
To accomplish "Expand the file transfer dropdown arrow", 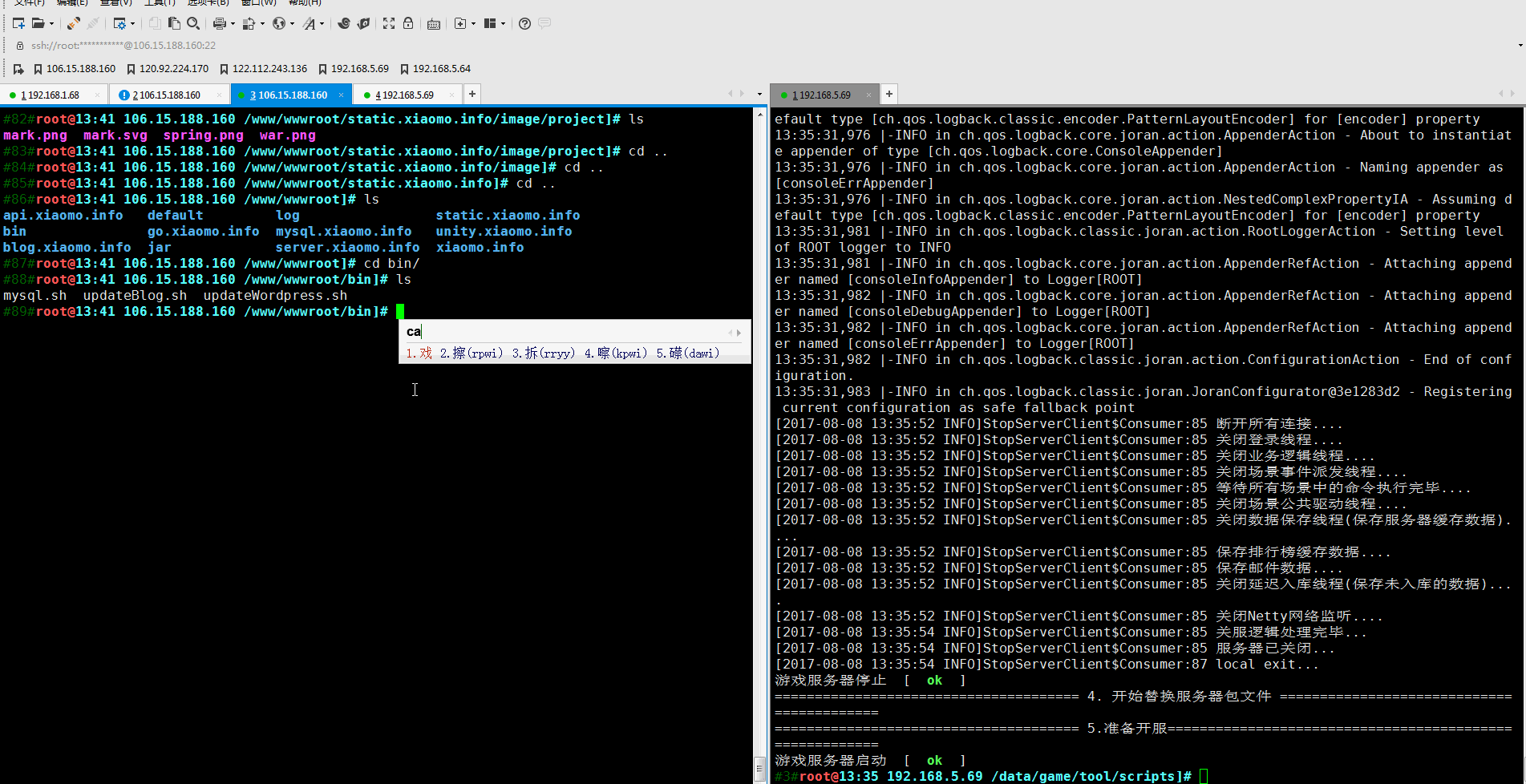I will click(x=262, y=24).
